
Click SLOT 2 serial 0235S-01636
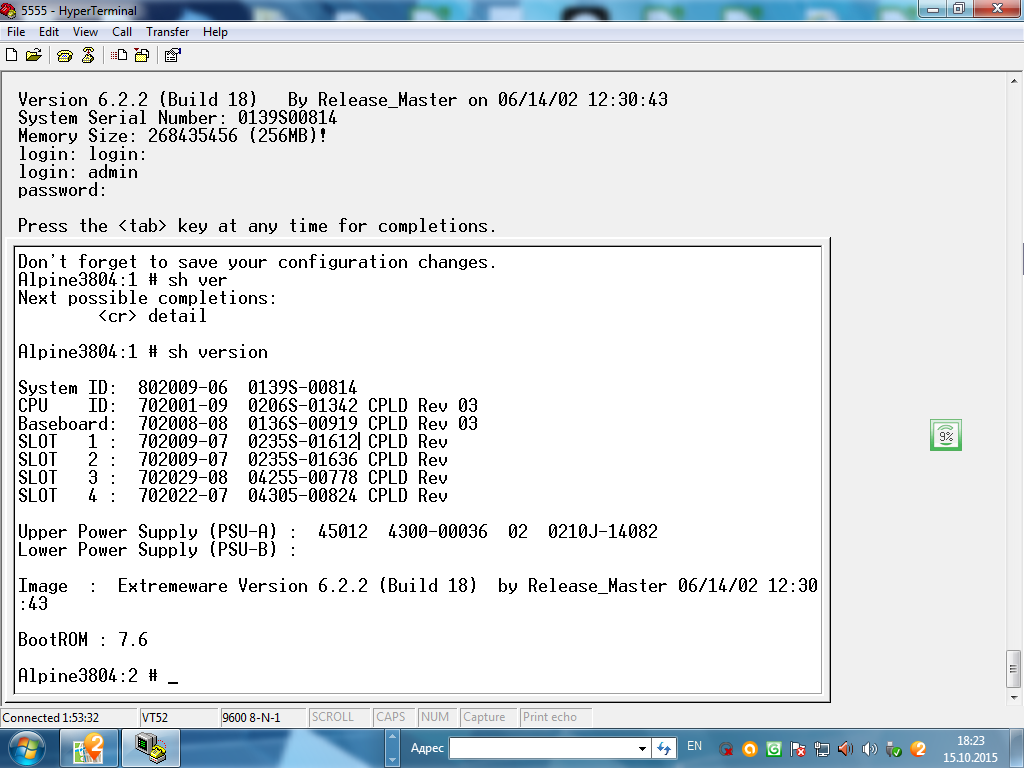[x=302, y=460]
